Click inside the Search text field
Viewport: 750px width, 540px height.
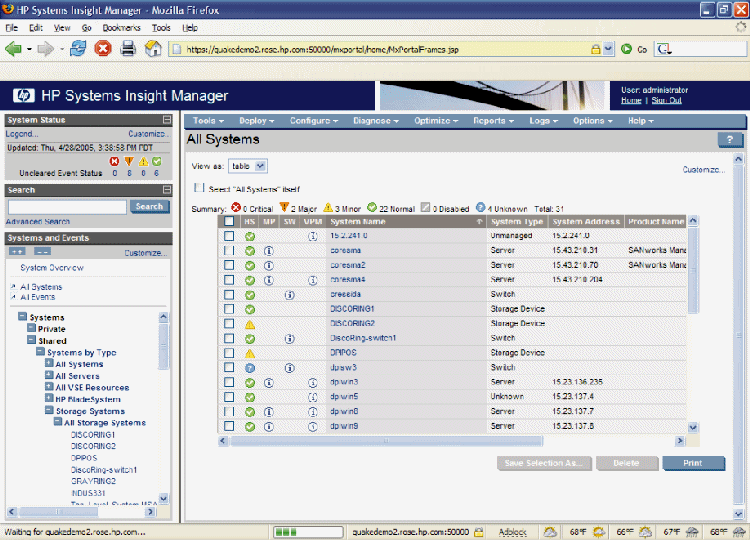[67, 207]
